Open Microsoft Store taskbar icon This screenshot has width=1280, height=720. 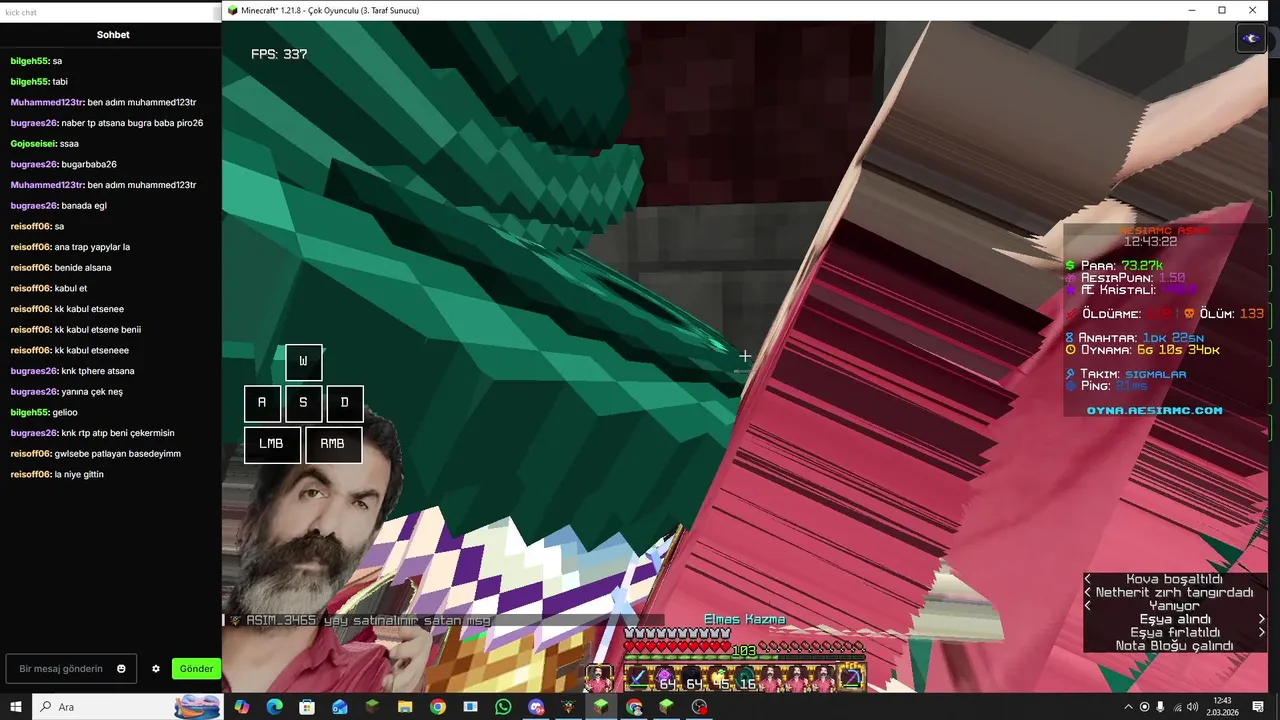point(307,707)
